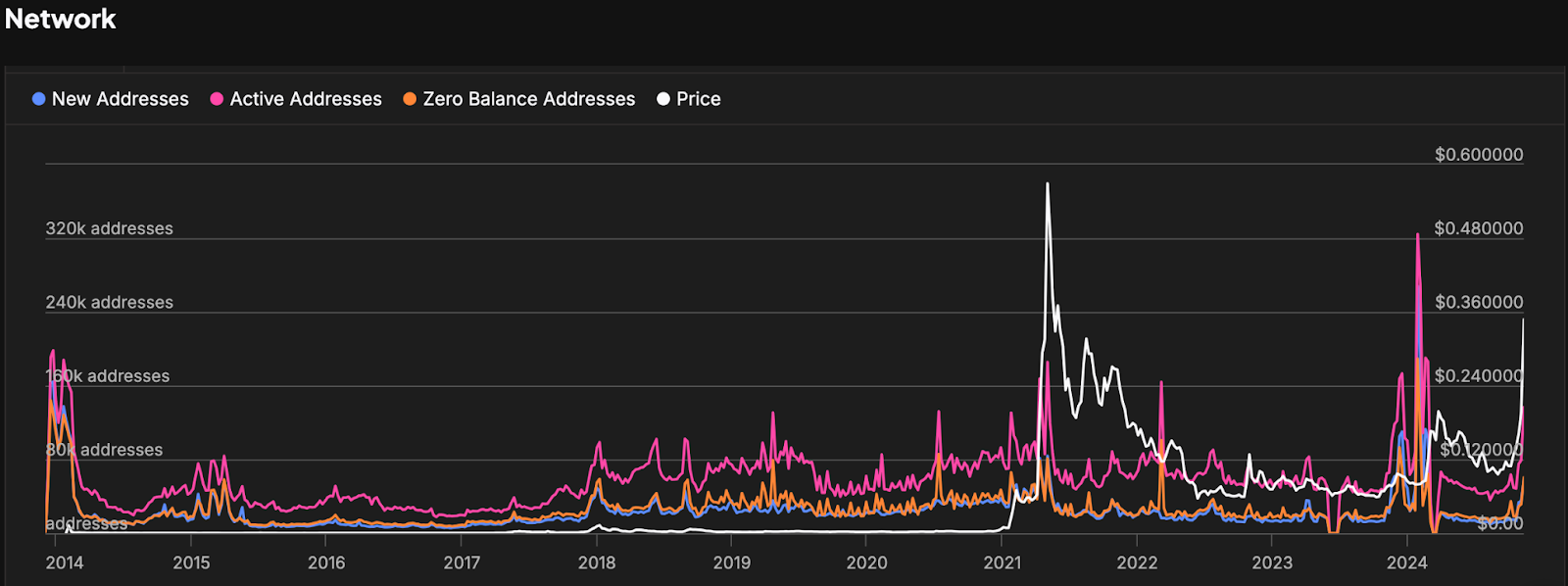Click the 240k addresses axis label
The image size is (1568, 586).
(109, 302)
